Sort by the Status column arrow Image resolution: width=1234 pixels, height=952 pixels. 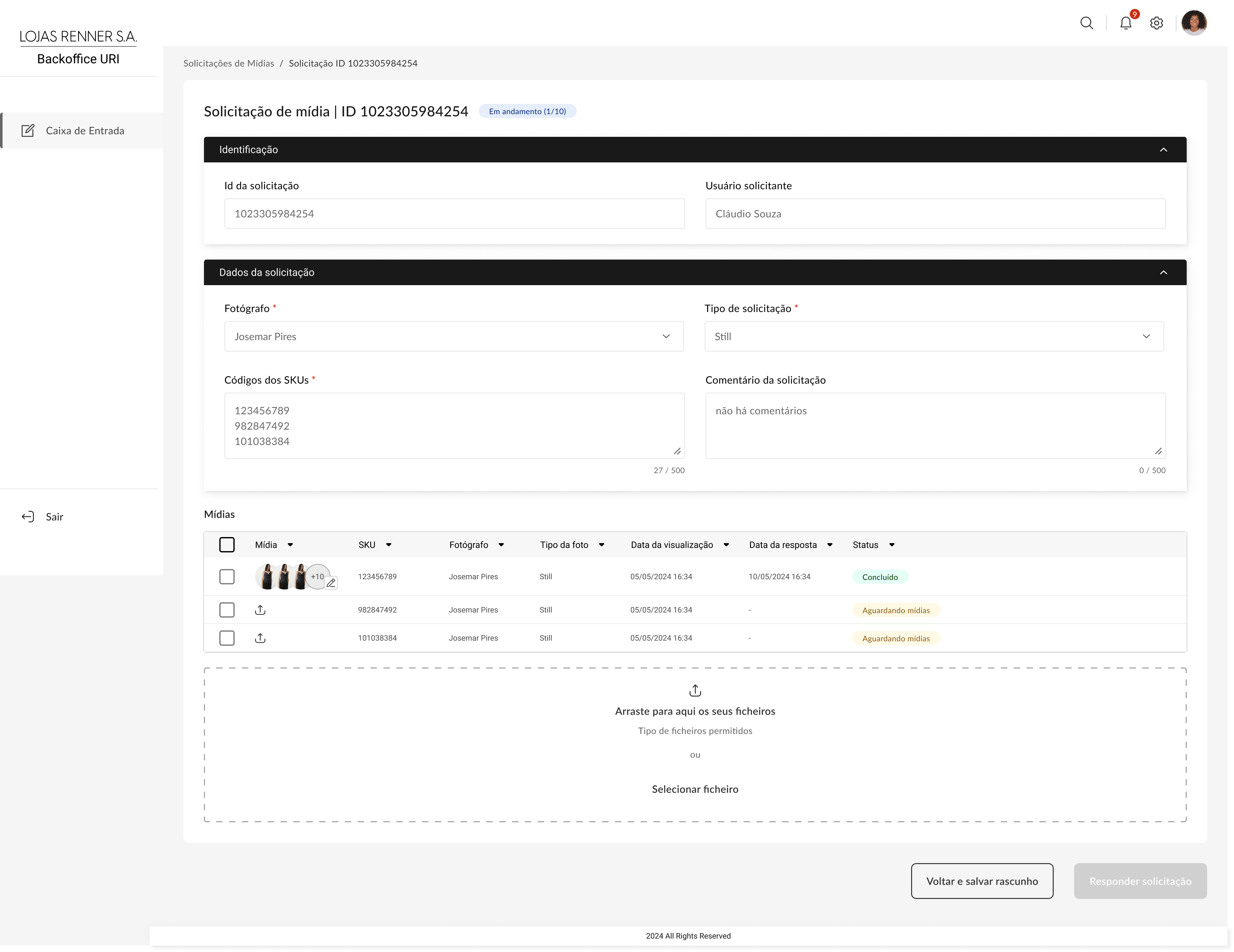(x=892, y=545)
